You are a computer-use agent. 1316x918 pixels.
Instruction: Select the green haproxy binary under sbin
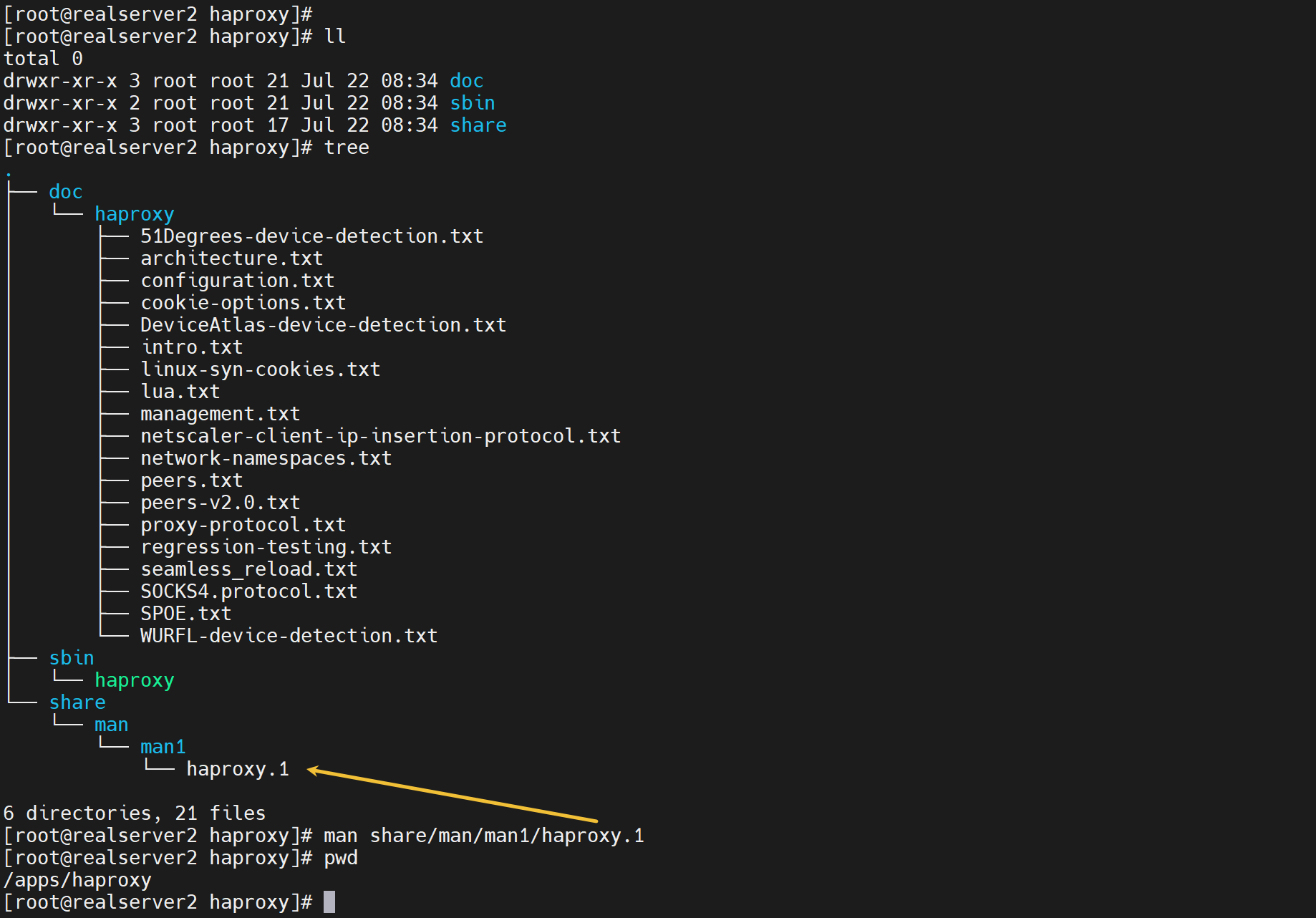(134, 680)
